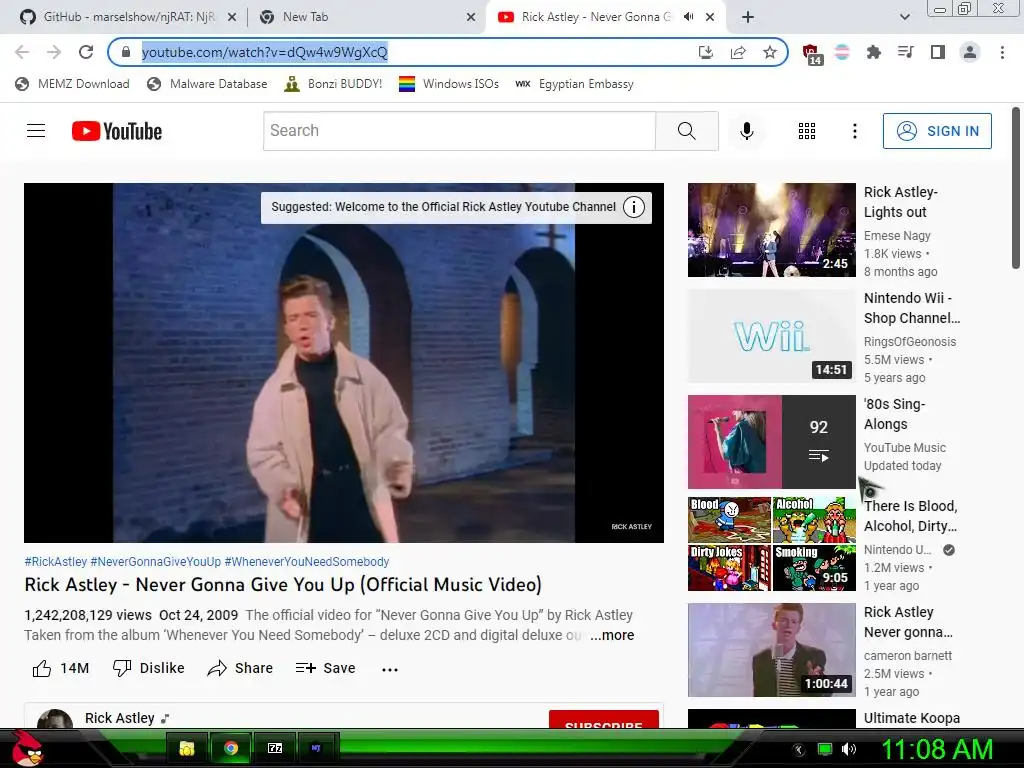This screenshot has height=768, width=1024.
Task: Open the Extensions puzzle icon
Action: 873,52
